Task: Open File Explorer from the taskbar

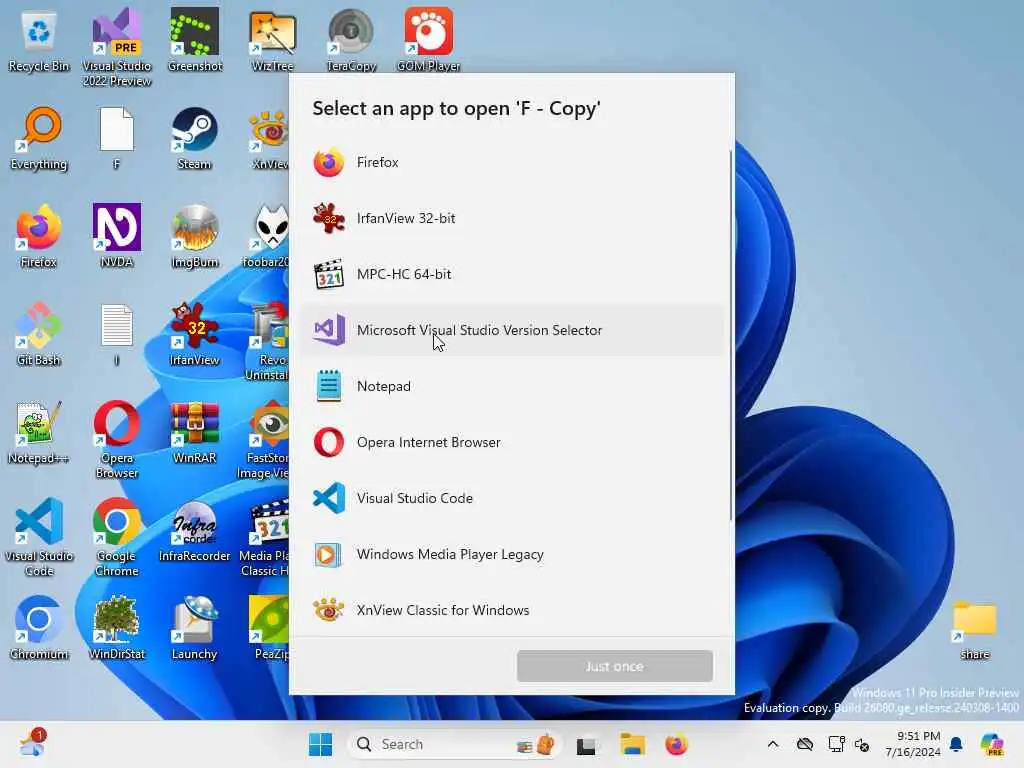Action: (632, 744)
